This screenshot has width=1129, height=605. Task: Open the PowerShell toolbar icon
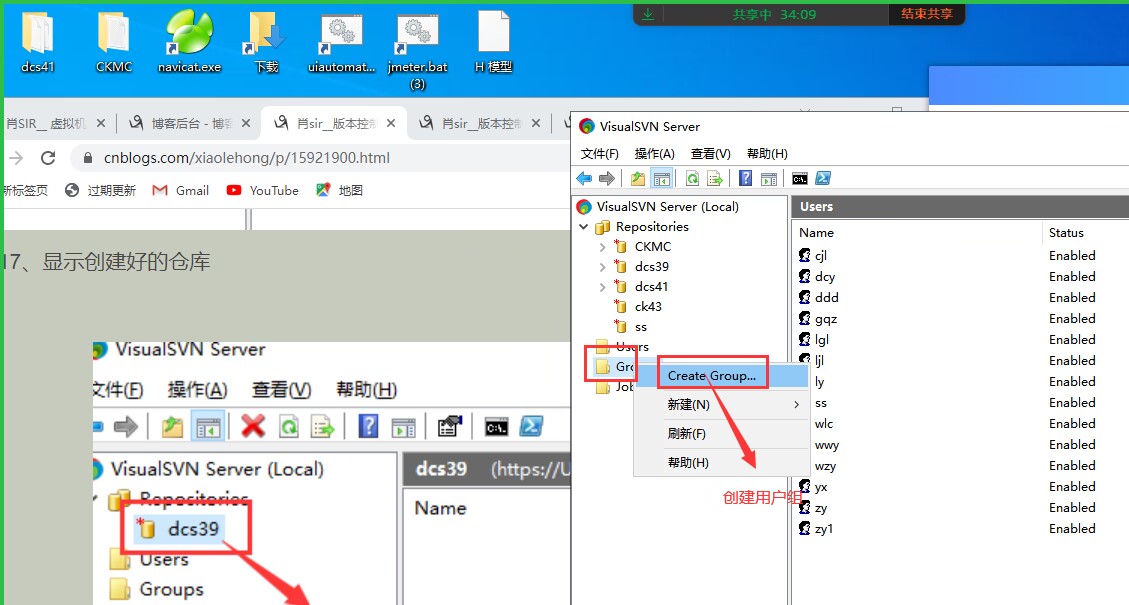coord(823,178)
